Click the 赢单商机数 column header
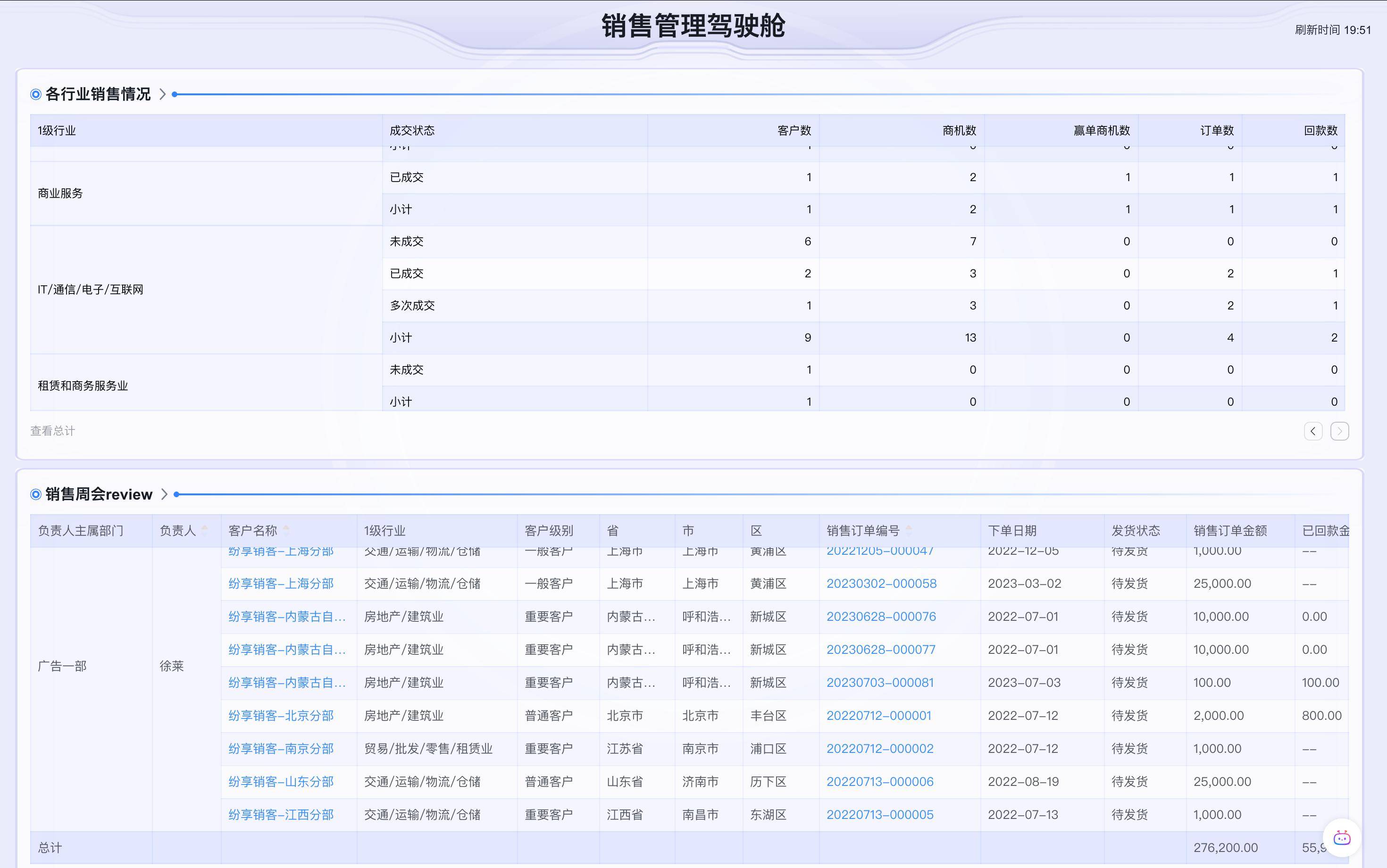This screenshot has width=1387, height=868. 1101,131
